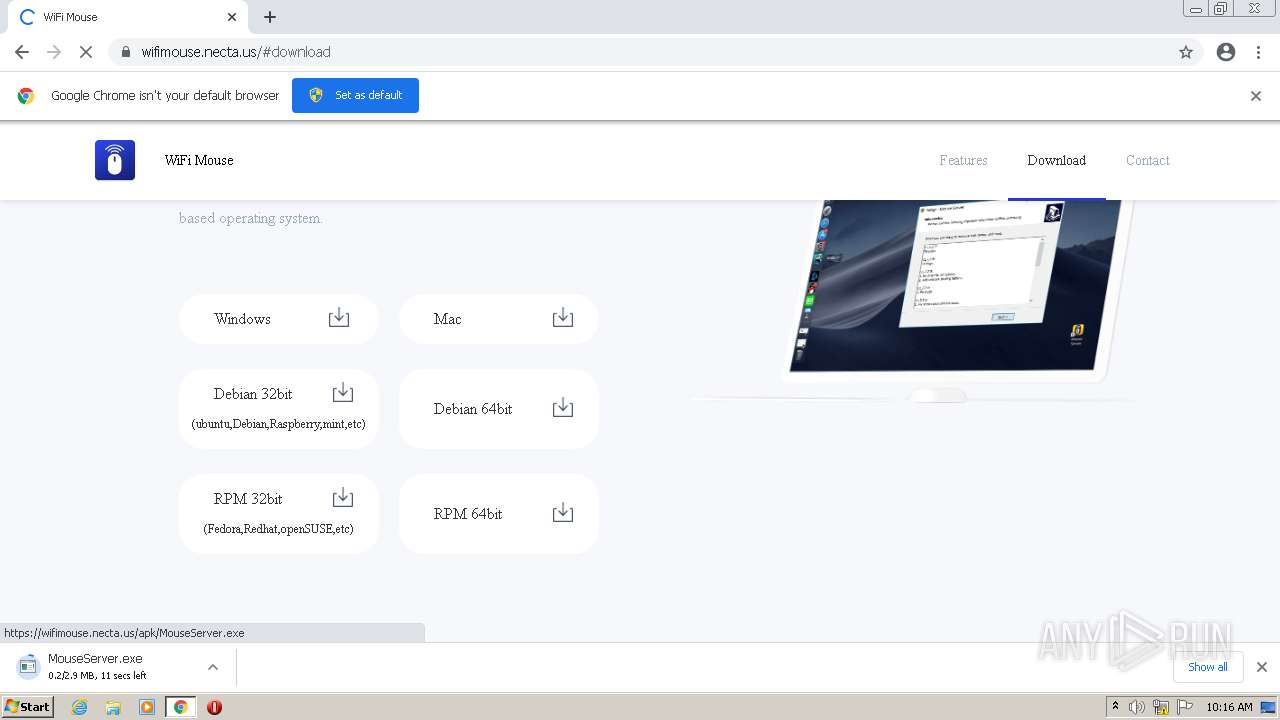This screenshot has height=720, width=1280.
Task: Click the network tray icon
Action: (1161, 707)
